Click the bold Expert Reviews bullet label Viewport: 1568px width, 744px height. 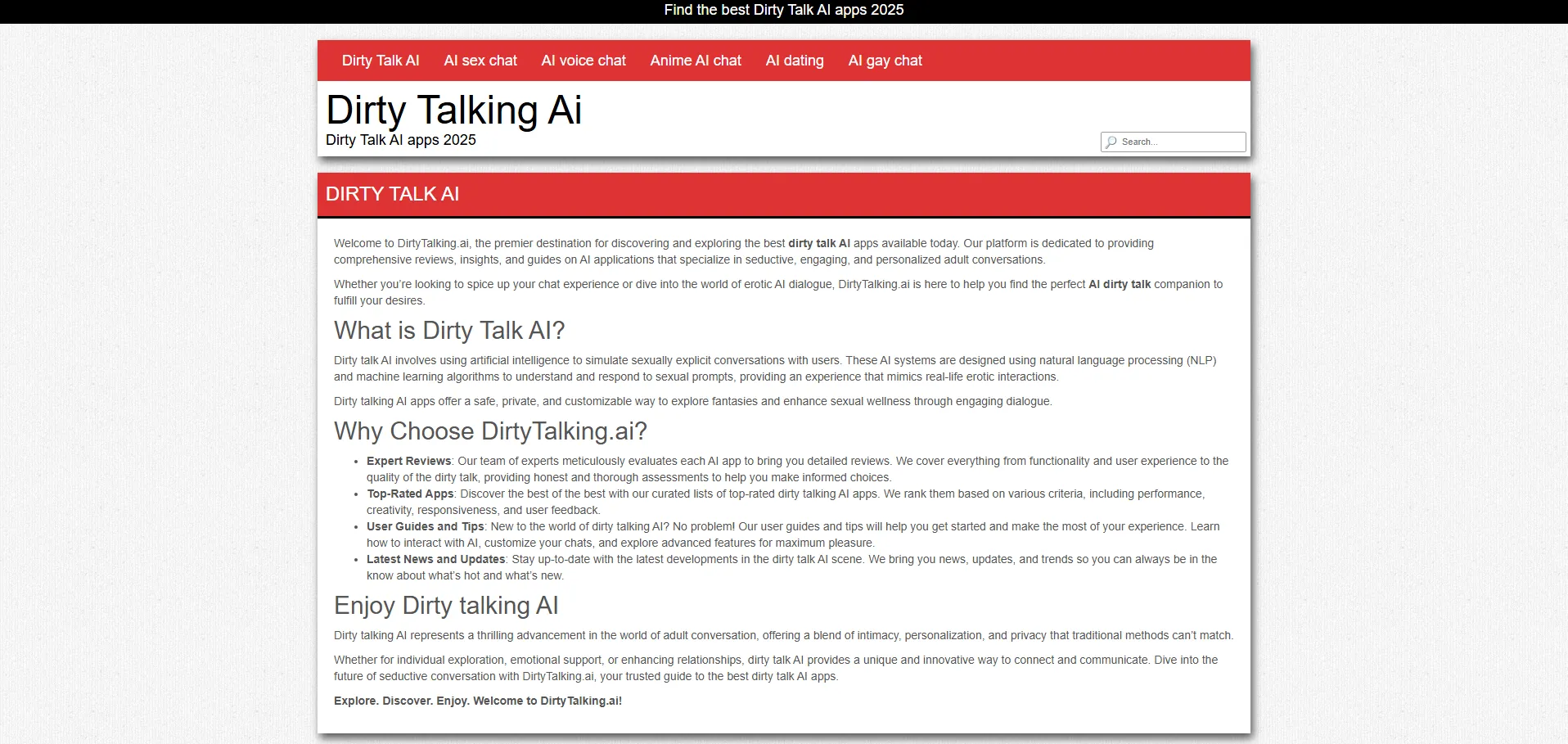408,461
